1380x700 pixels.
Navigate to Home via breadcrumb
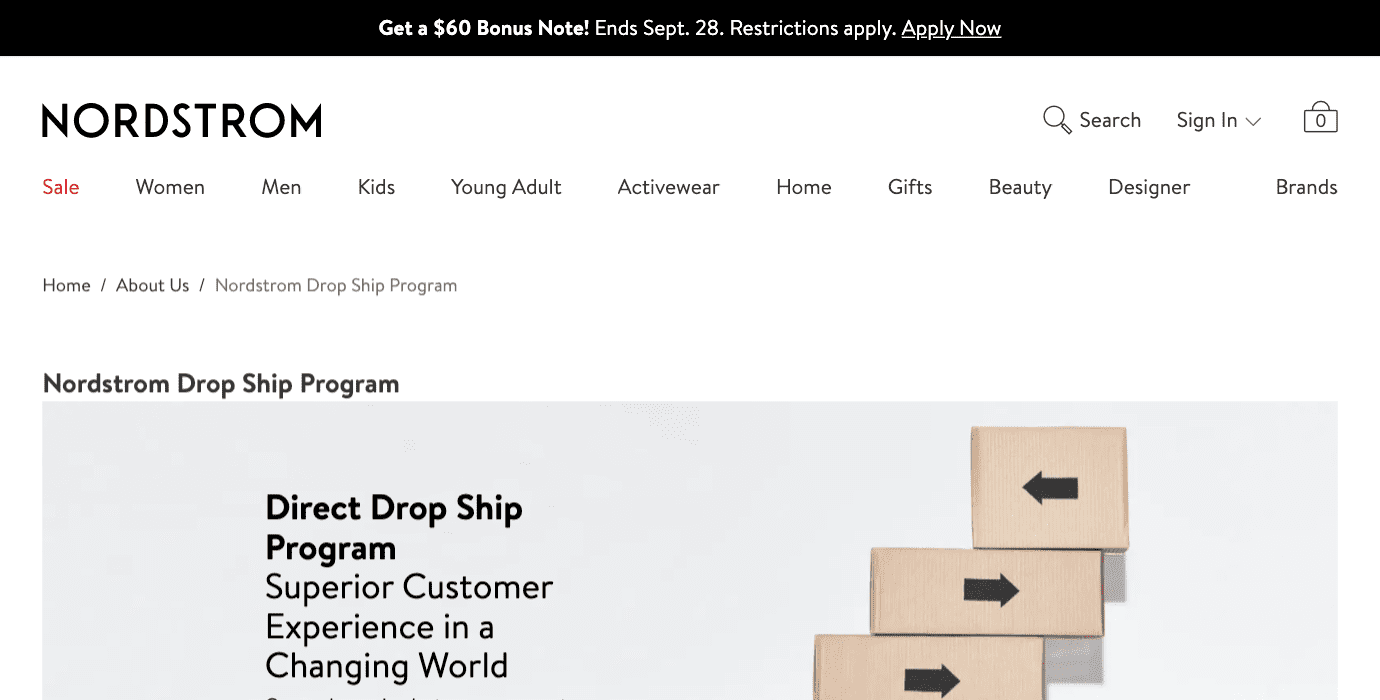click(x=66, y=285)
